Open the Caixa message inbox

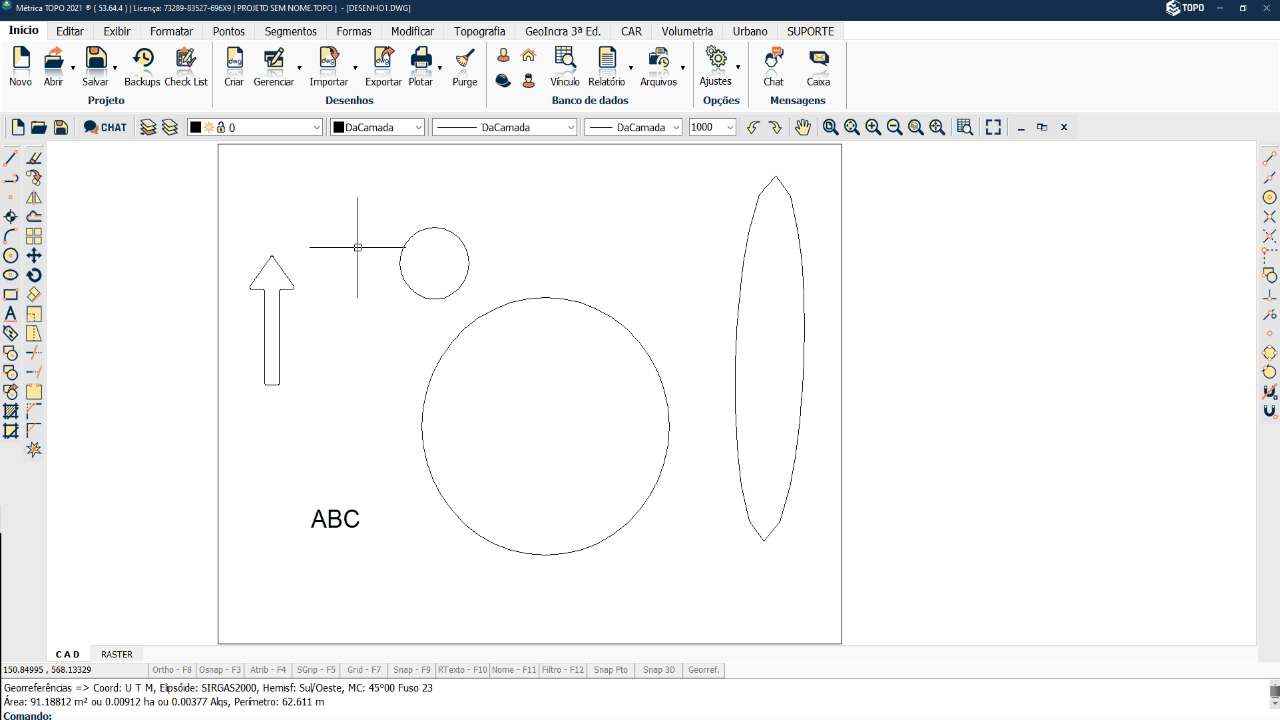pos(818,67)
